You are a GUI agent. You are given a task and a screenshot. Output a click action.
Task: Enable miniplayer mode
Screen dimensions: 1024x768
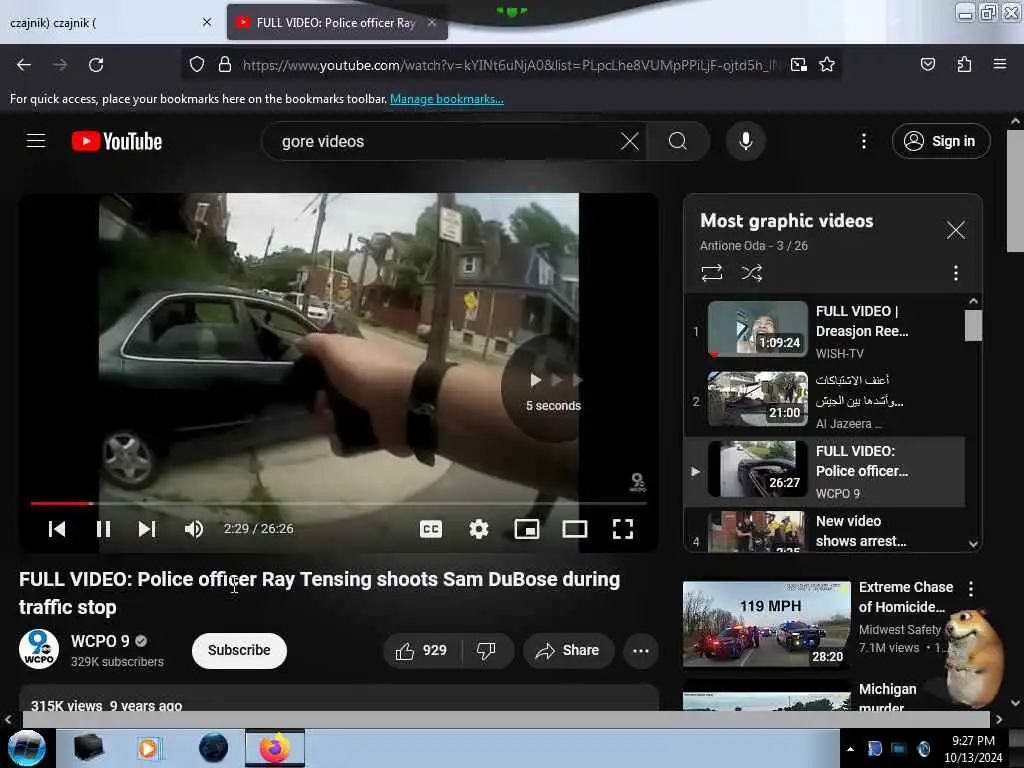pos(527,529)
